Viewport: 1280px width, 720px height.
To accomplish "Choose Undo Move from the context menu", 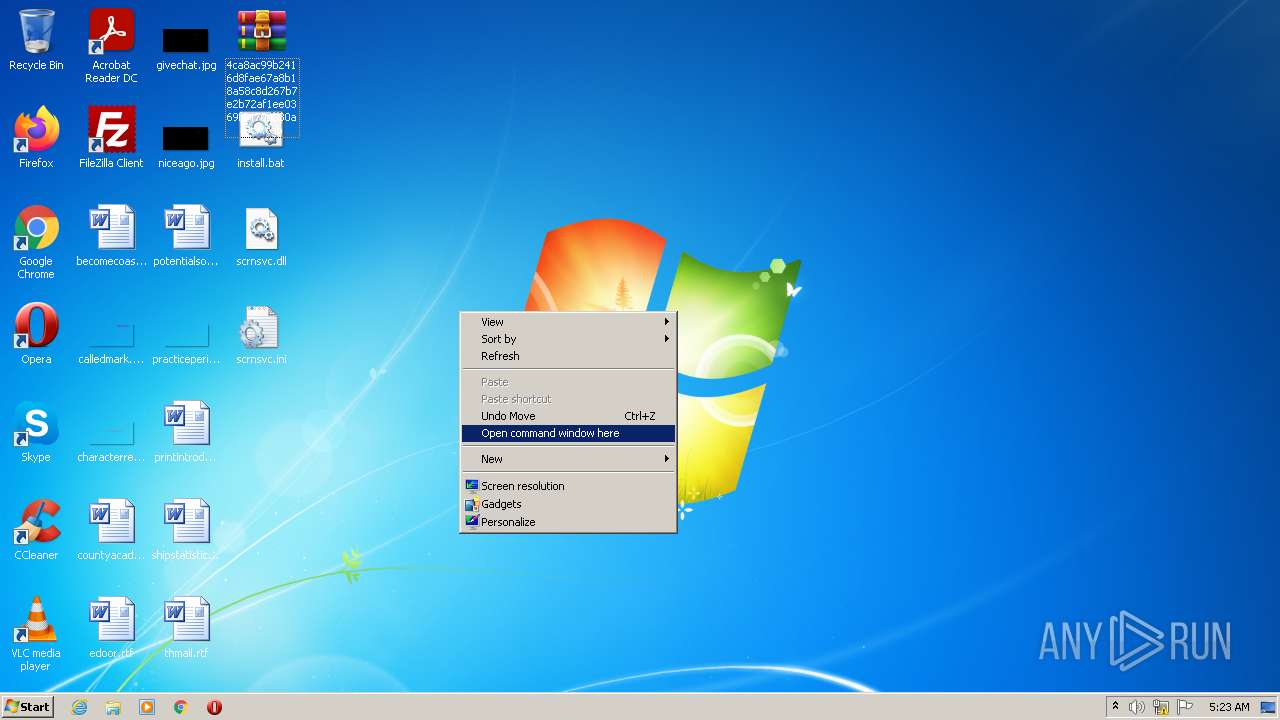I will 568,416.
